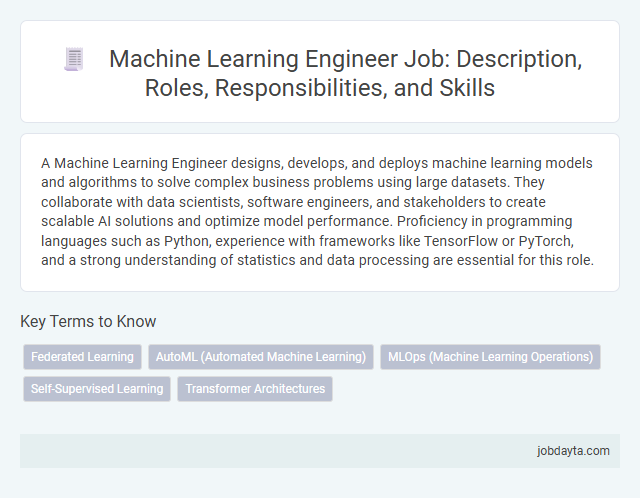This screenshot has height=498, width=640.
Task: Click the description paragraph starting "A Machine Learning Engineer designs"
Action: tap(317, 211)
